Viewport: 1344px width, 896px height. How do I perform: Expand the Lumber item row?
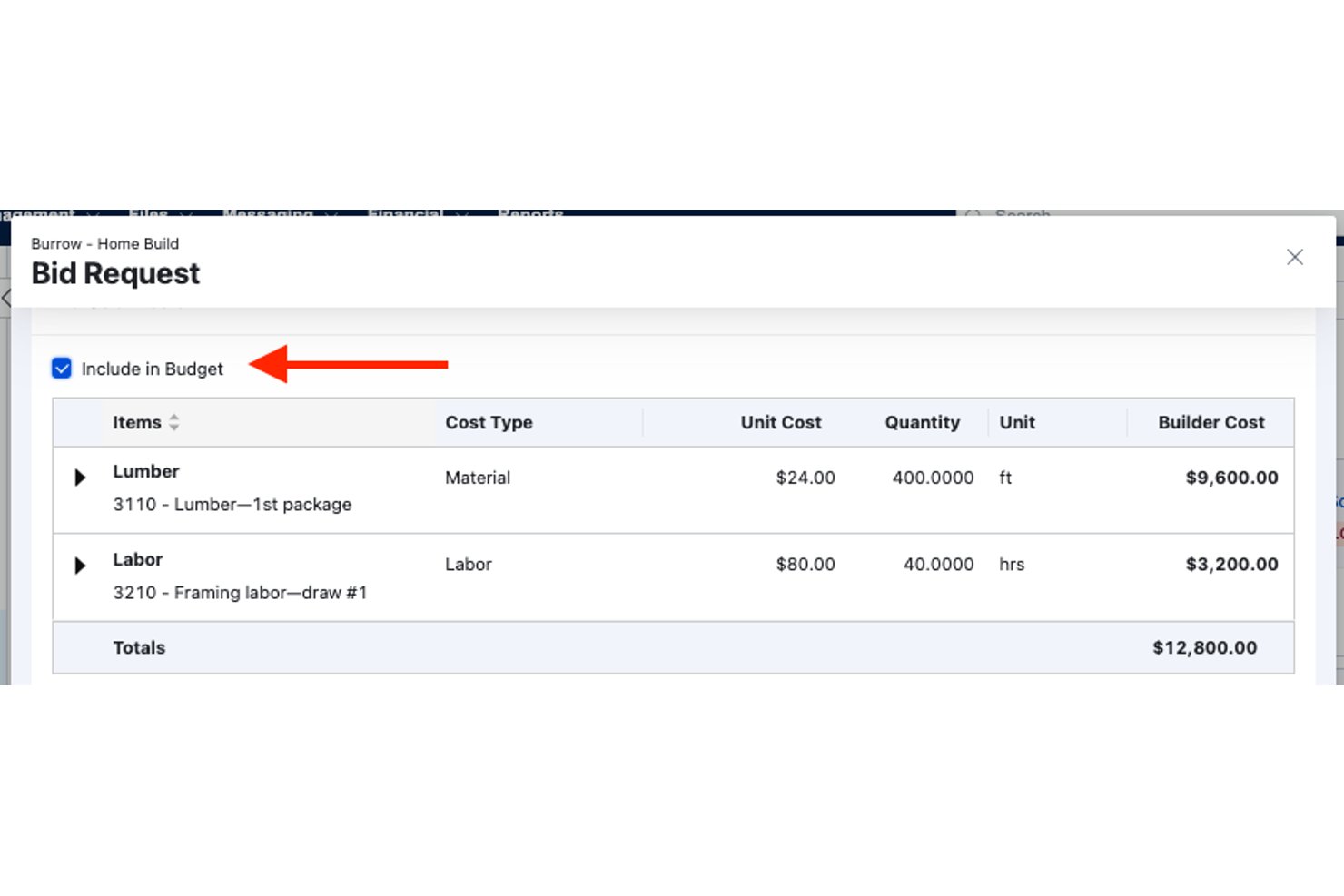coord(80,478)
